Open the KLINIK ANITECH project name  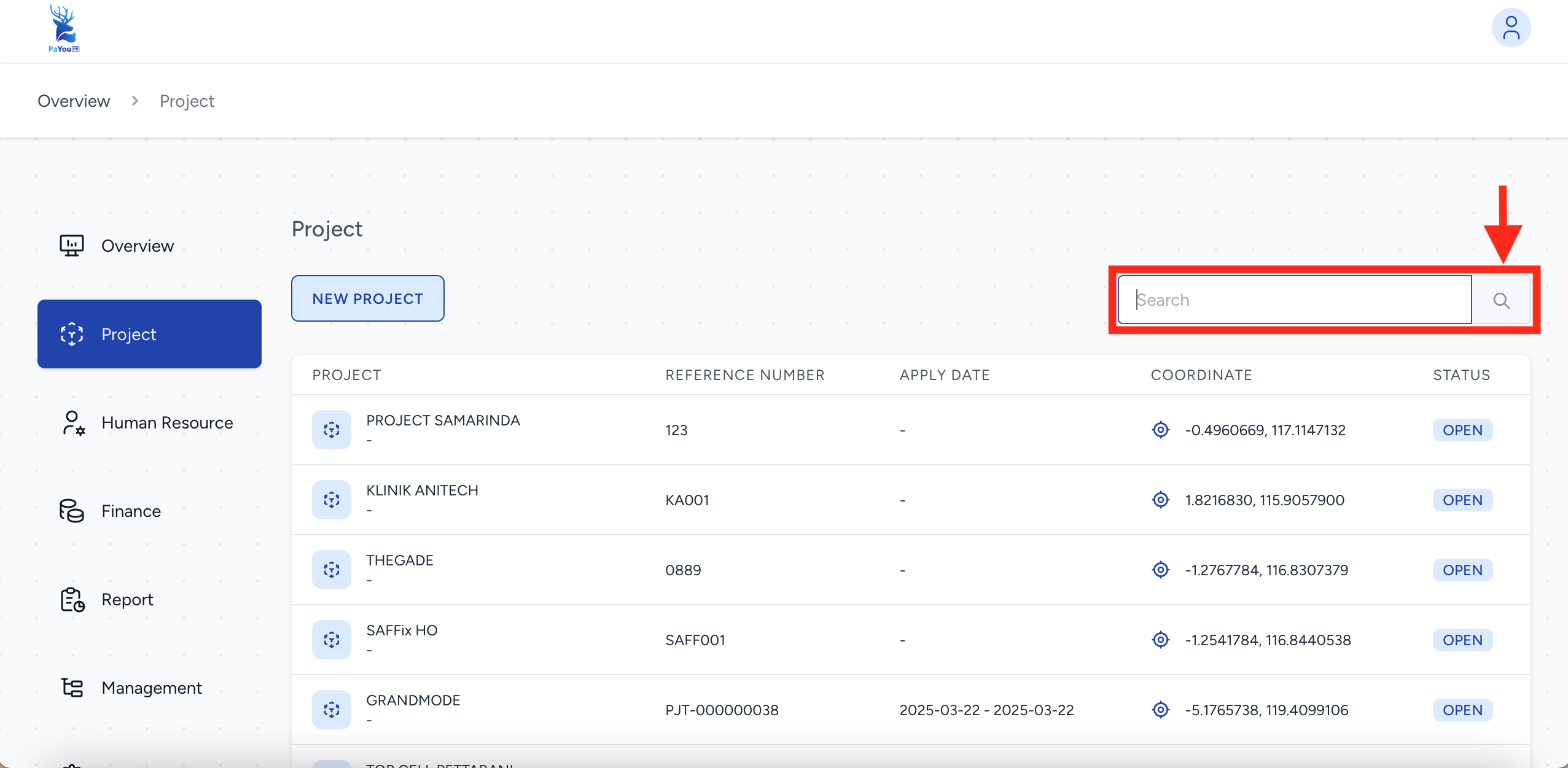(x=422, y=490)
